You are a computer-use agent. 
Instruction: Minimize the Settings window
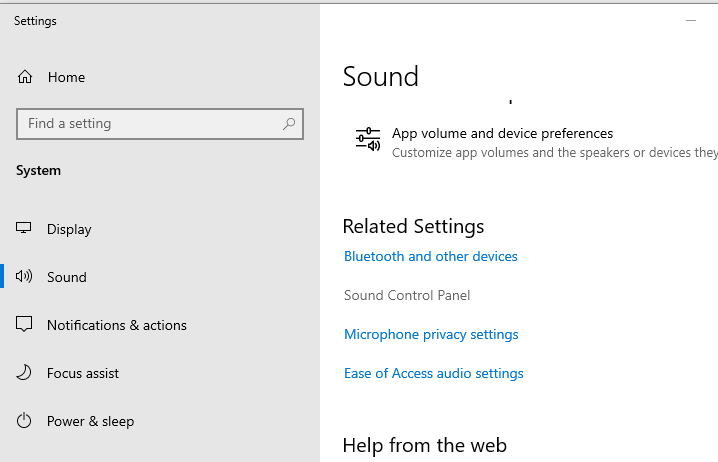pyautogui.click(x=691, y=21)
